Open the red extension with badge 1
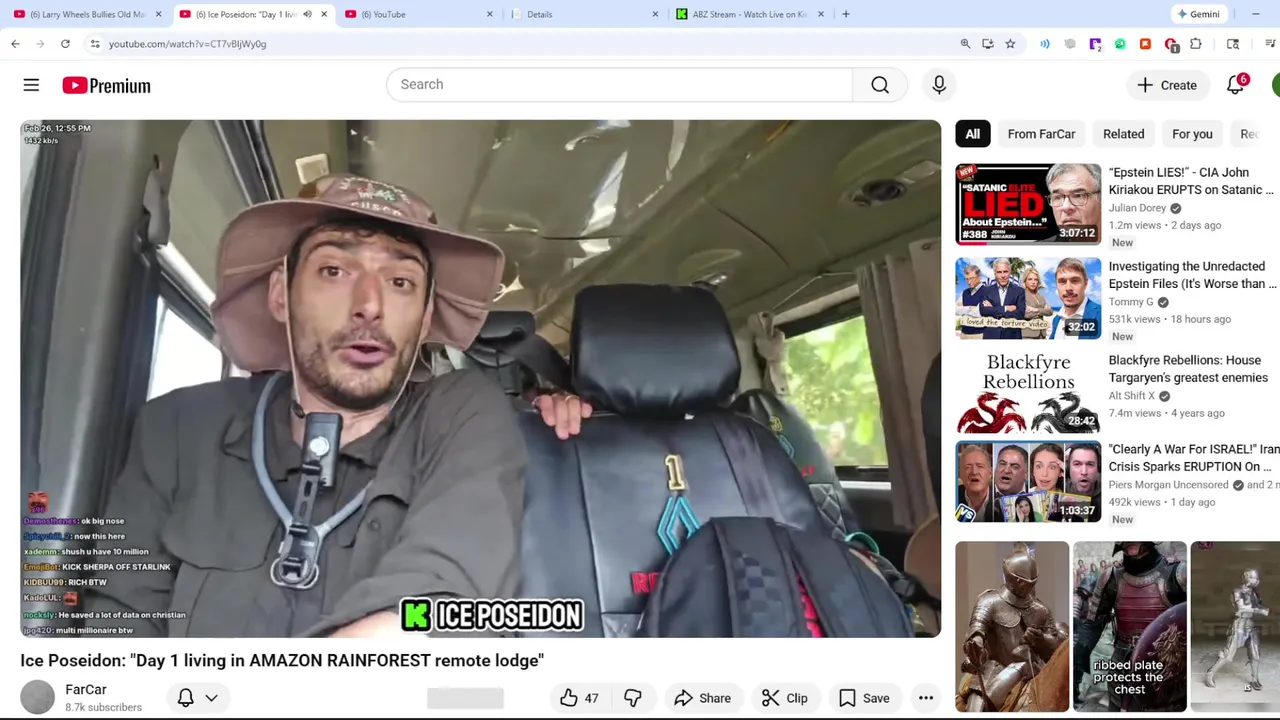The width and height of the screenshot is (1280, 720). pos(1171,44)
